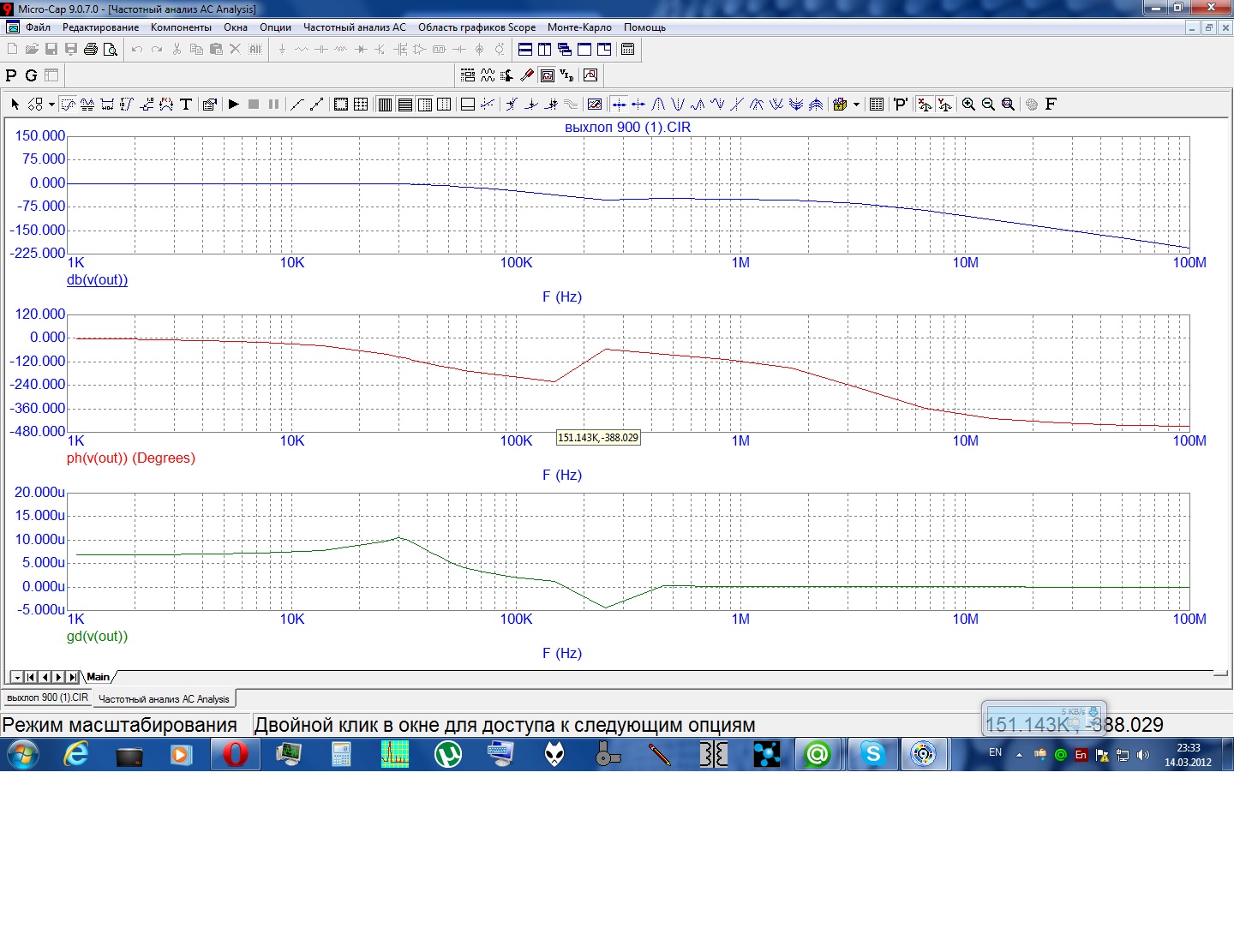
Task: Click the bold G icon on second toolbar row
Action: point(31,75)
